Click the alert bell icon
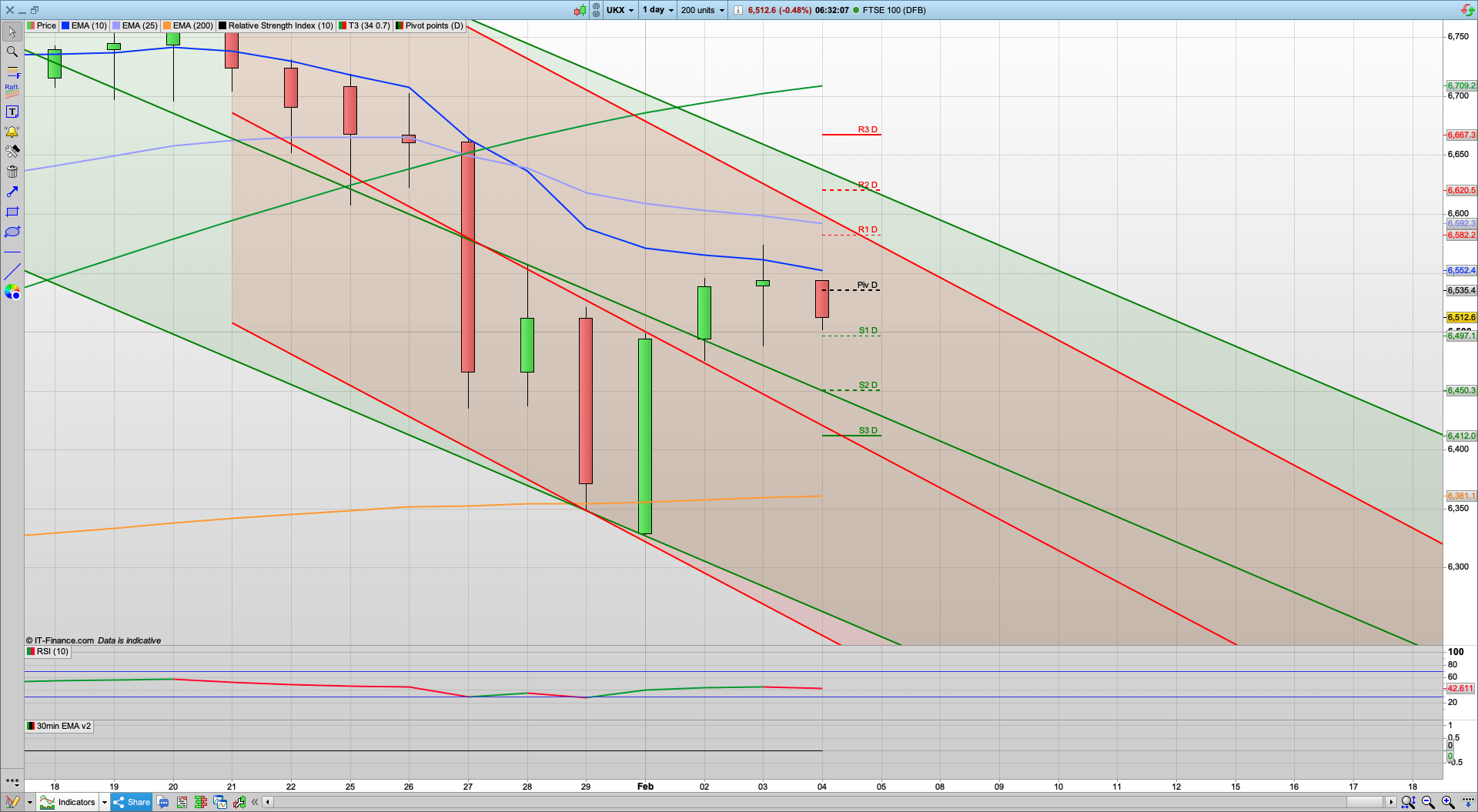This screenshot has width=1478, height=812. (x=12, y=132)
